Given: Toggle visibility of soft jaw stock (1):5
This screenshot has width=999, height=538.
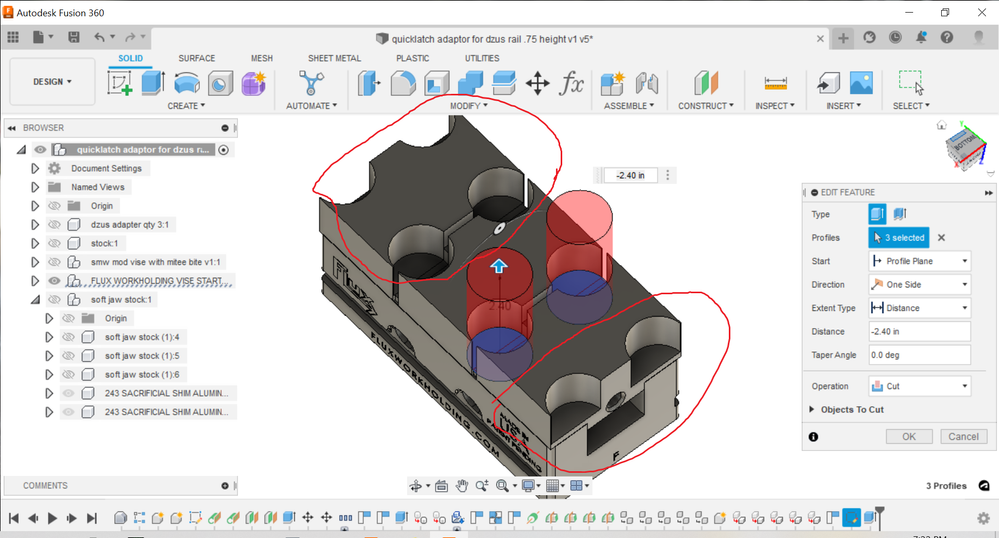Looking at the screenshot, I should [x=69, y=356].
